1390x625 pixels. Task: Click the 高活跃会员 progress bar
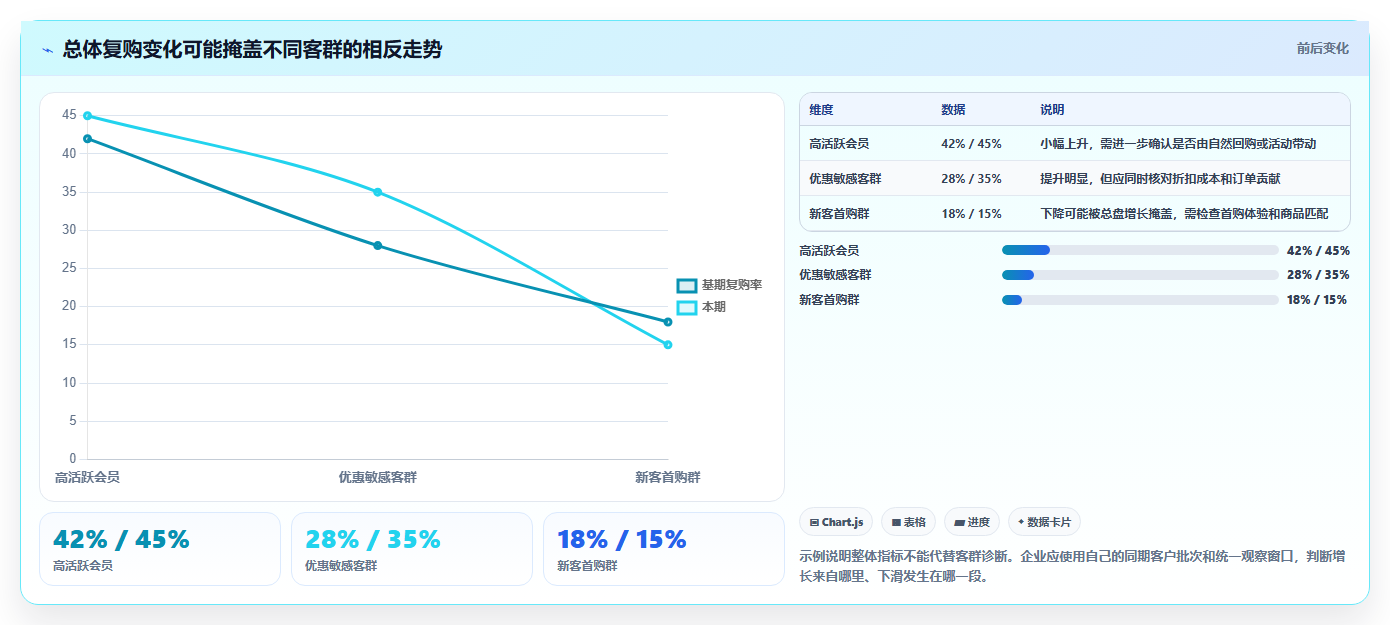(x=1140, y=250)
